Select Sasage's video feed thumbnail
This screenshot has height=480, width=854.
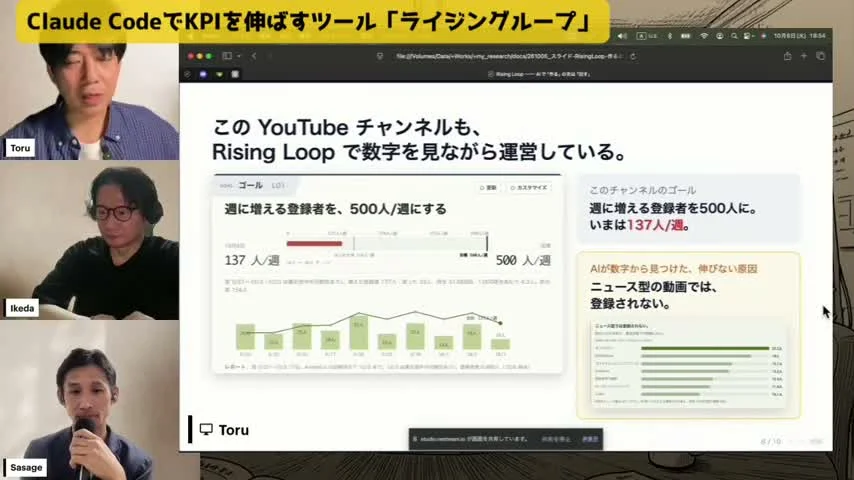(89, 400)
